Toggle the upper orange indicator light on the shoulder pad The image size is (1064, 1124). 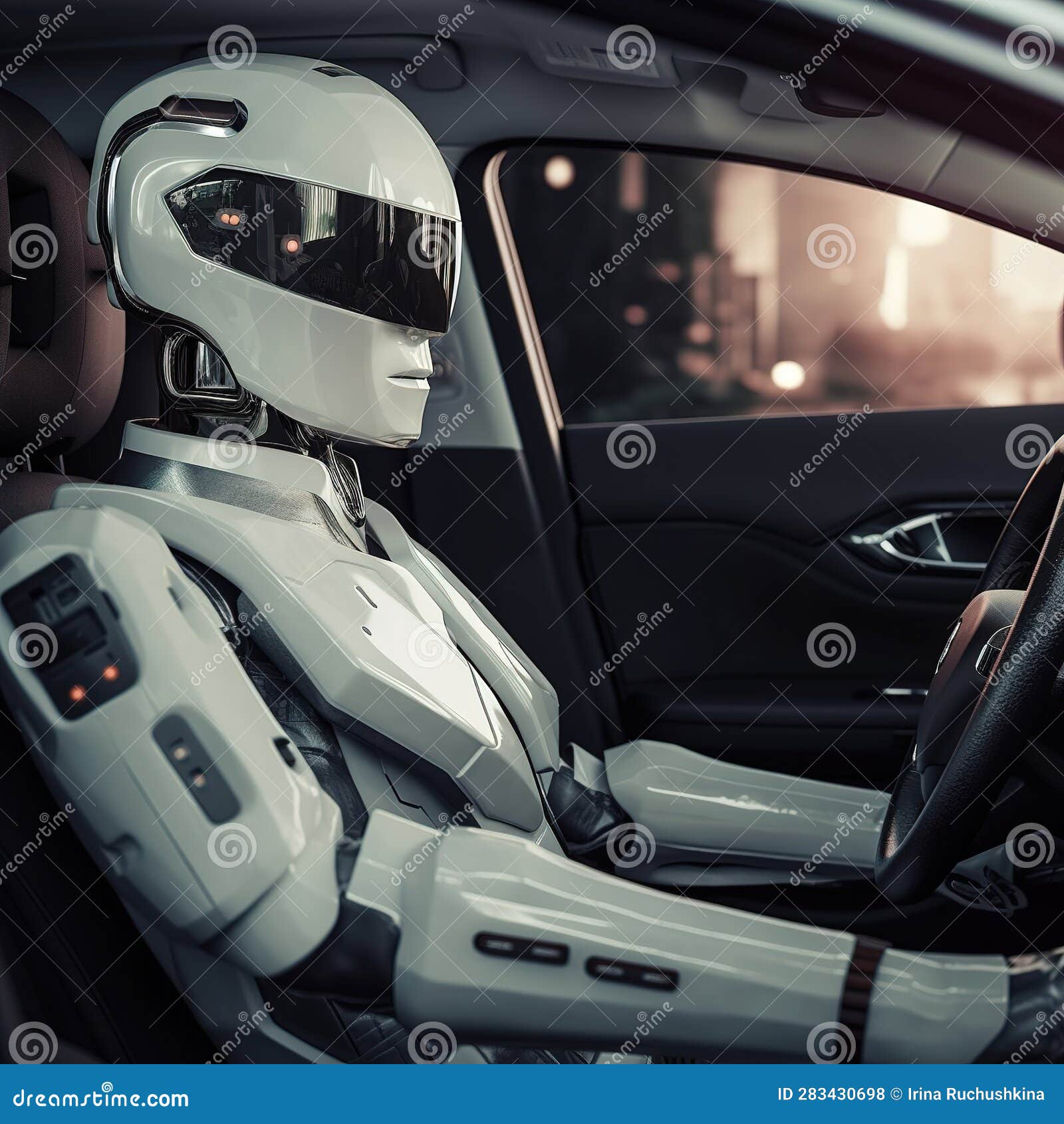pyautogui.click(x=110, y=672)
